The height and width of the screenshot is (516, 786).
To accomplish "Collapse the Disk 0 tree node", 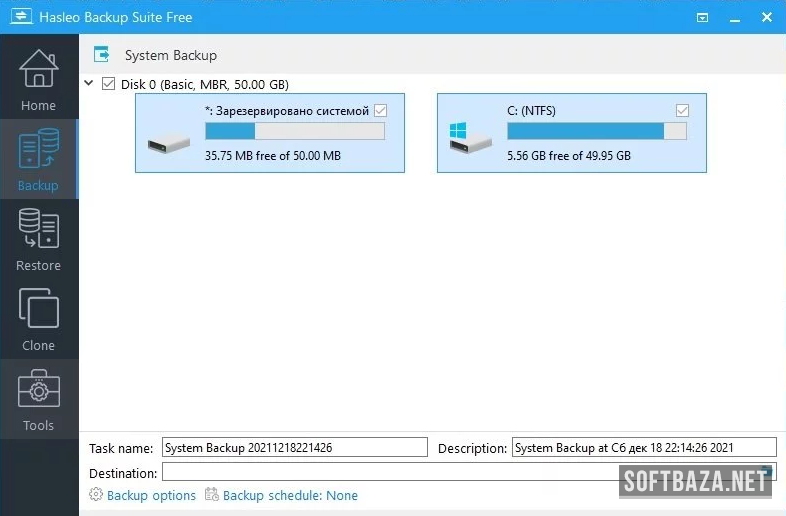I will point(90,84).
